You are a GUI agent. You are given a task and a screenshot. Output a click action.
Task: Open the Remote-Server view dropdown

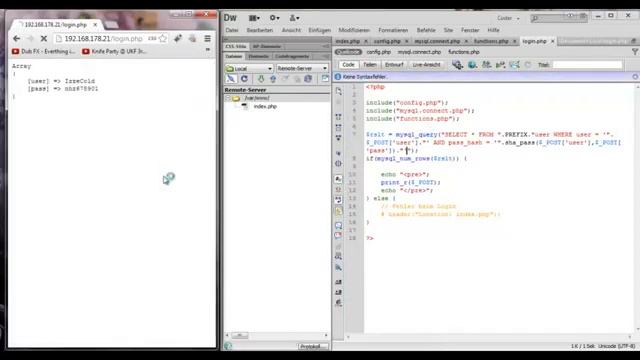click(302, 68)
